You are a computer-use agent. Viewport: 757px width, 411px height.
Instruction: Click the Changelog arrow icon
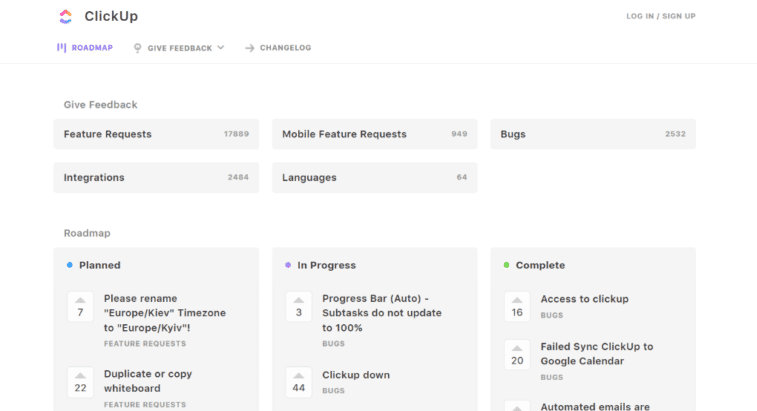click(250, 48)
